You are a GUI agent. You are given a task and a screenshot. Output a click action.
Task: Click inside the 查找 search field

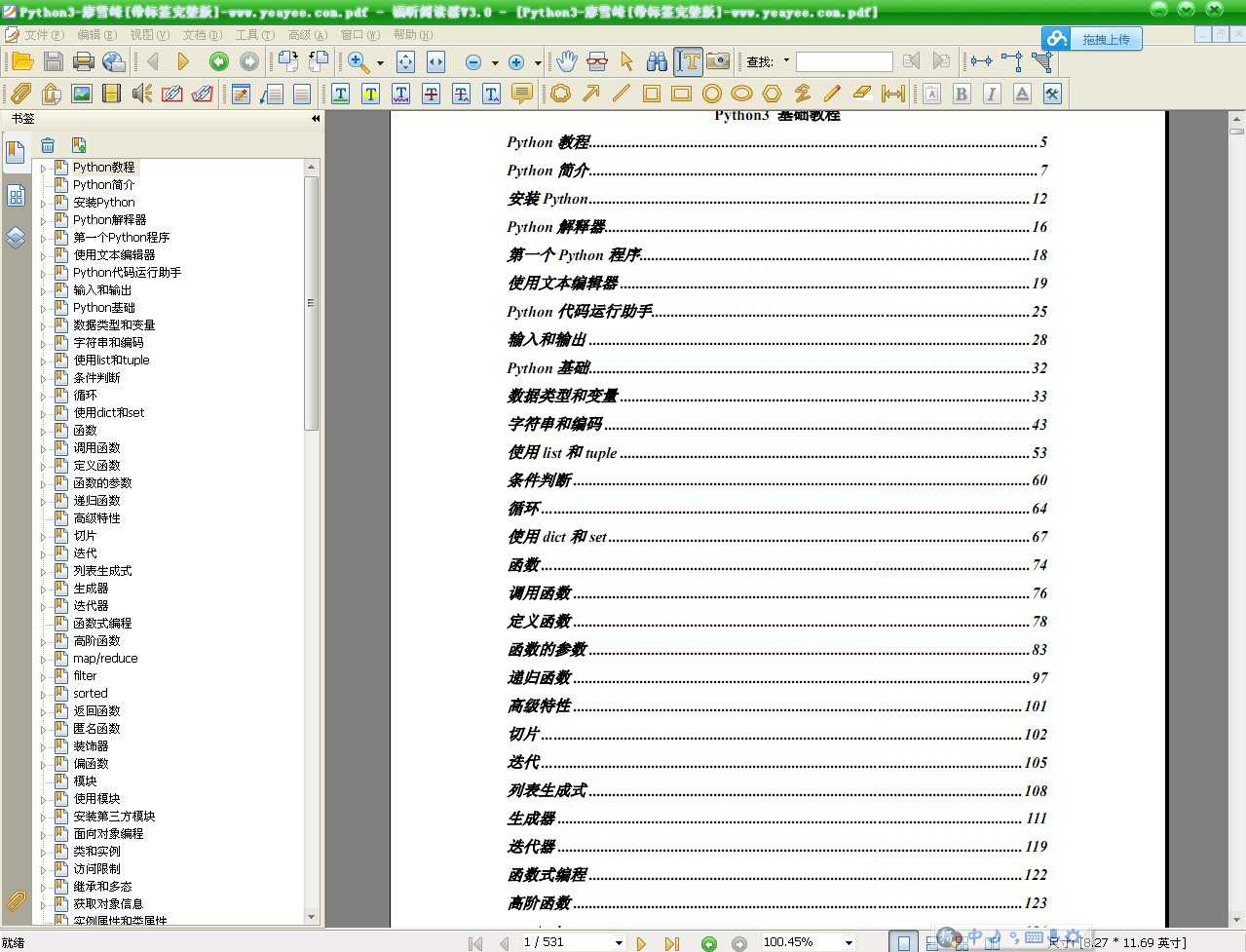[844, 61]
